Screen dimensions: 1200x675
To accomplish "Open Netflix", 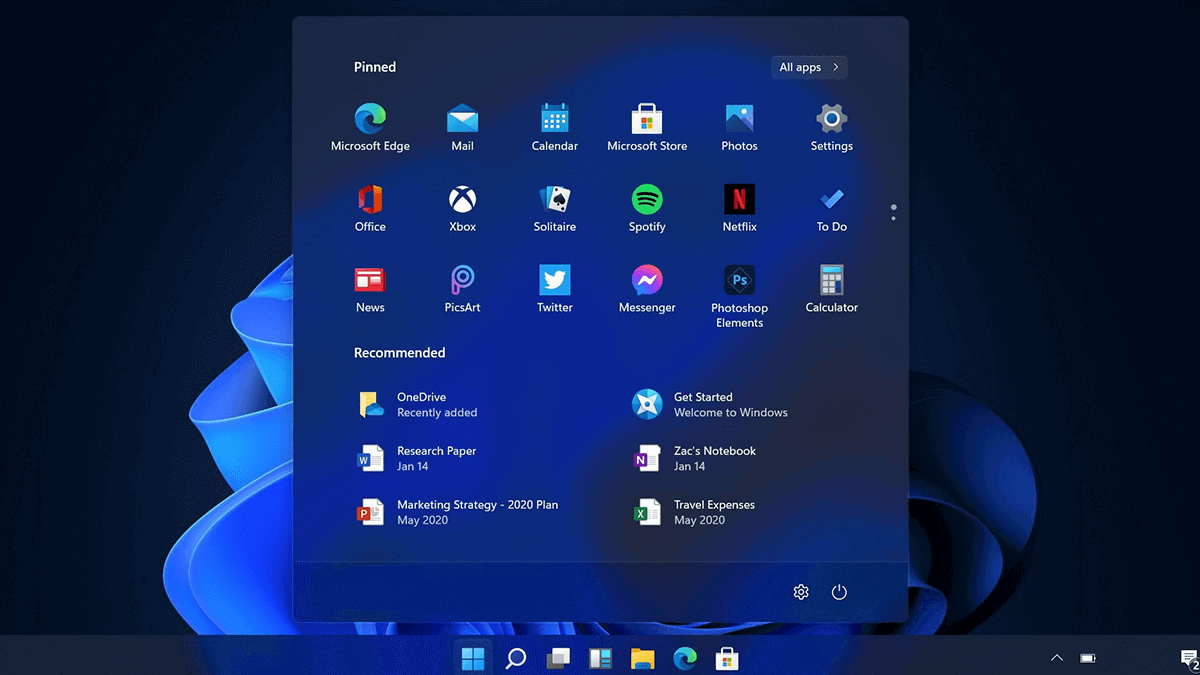I will pos(739,201).
